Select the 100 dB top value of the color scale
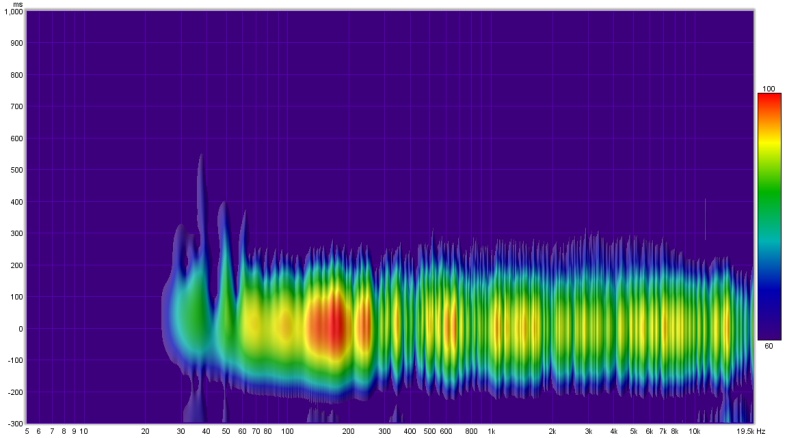The width and height of the screenshot is (800, 438). [x=769, y=89]
